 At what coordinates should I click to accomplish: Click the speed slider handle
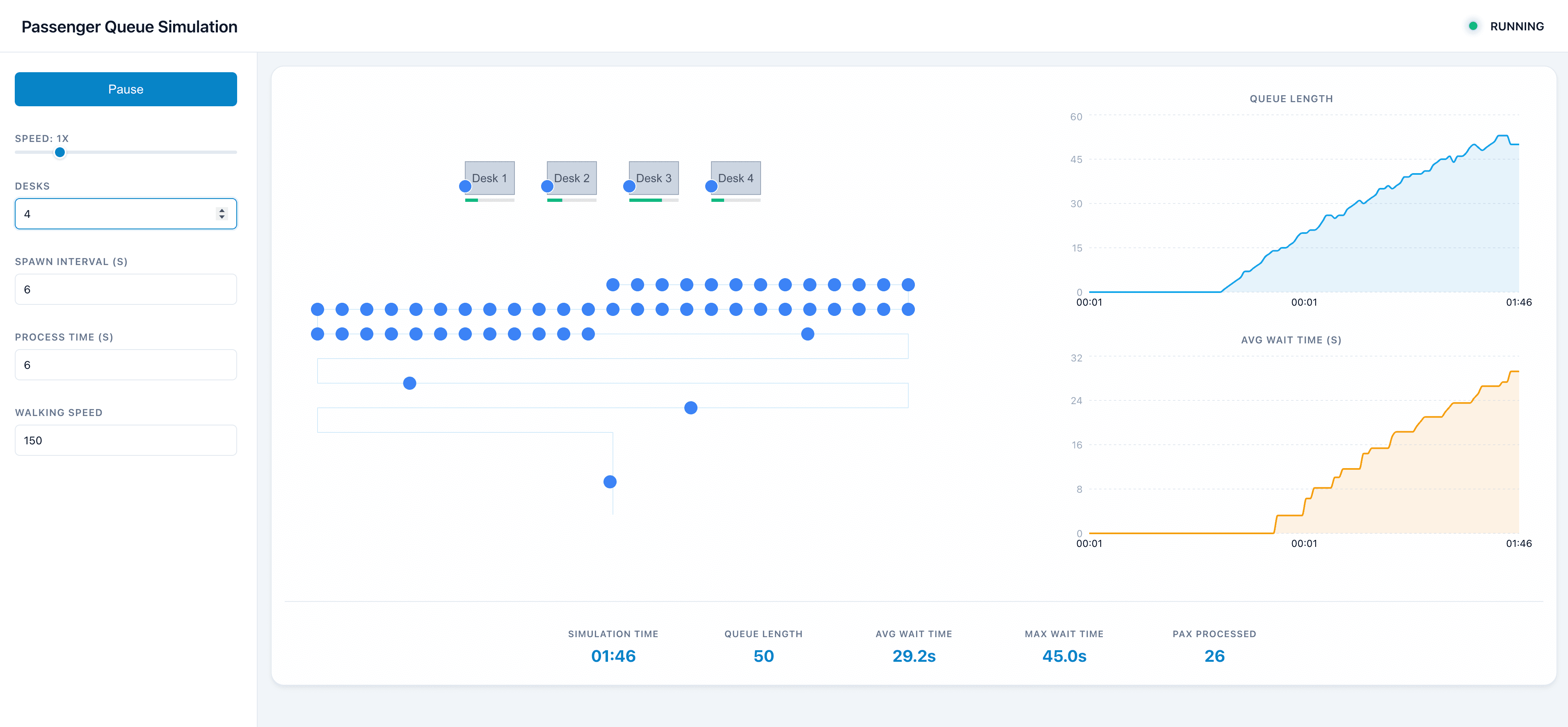pyautogui.click(x=59, y=152)
